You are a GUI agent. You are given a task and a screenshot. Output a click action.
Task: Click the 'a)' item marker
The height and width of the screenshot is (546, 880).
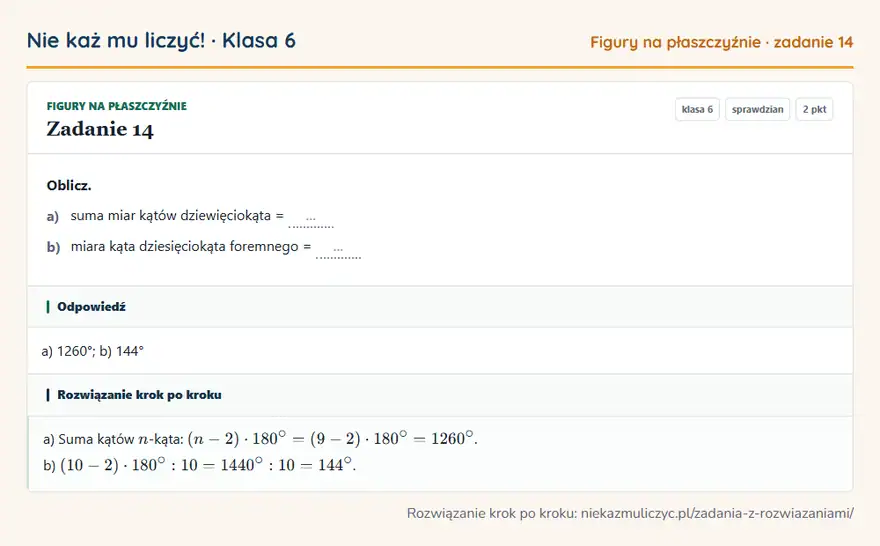point(53,216)
